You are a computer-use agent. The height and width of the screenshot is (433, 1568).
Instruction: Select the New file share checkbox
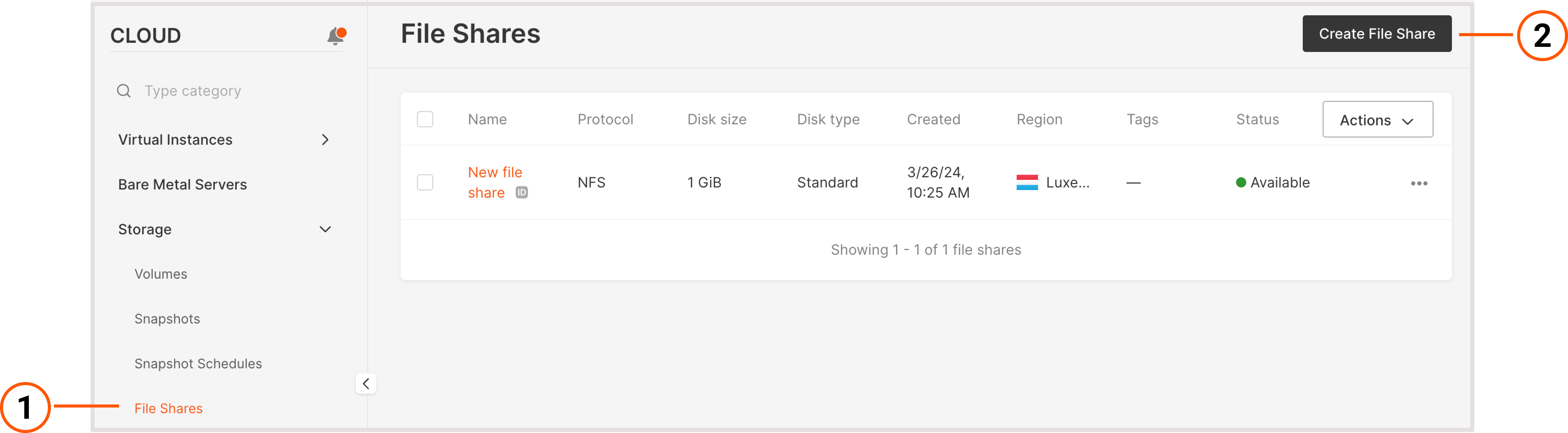tap(425, 182)
